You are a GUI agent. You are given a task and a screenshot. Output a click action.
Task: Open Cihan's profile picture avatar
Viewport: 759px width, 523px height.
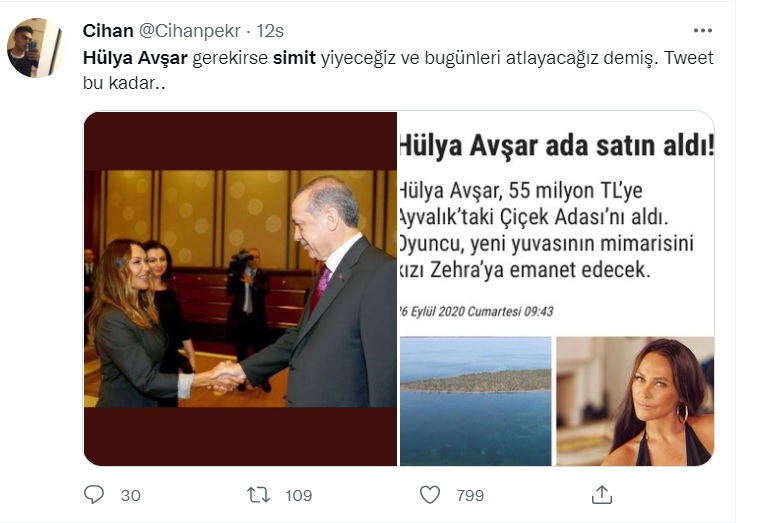click(x=35, y=48)
